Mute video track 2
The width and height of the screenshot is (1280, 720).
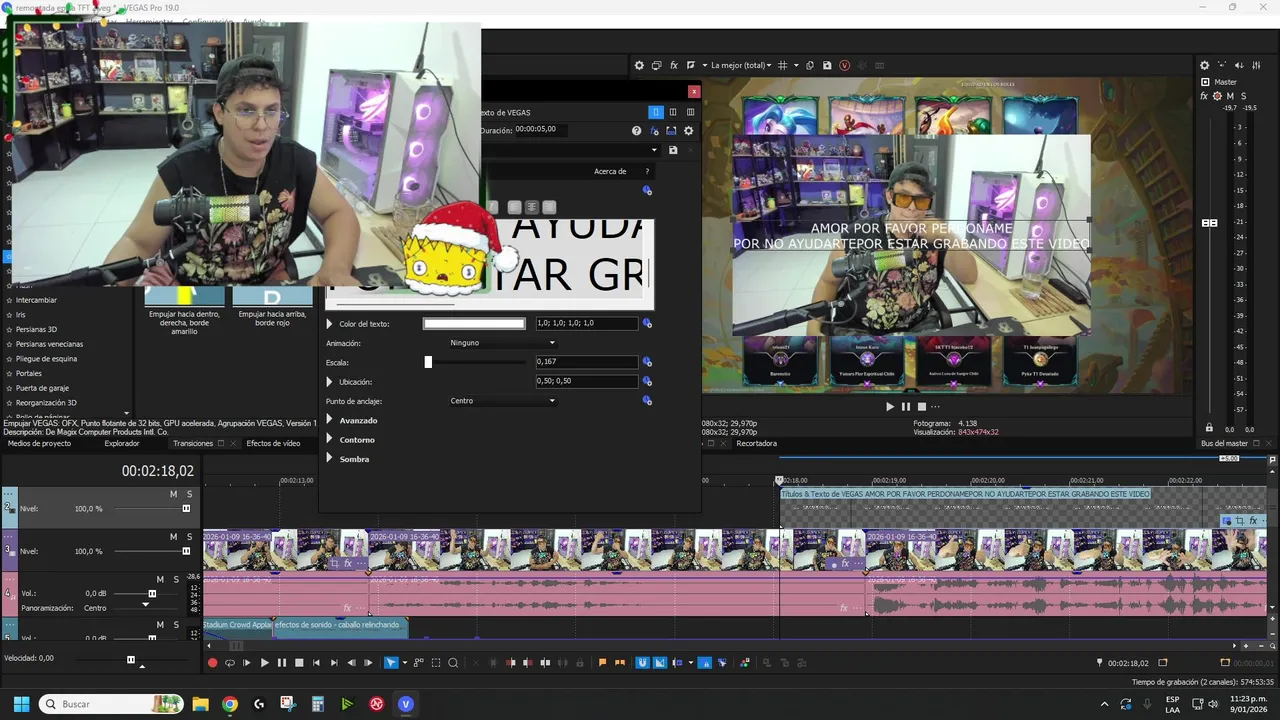(173, 494)
